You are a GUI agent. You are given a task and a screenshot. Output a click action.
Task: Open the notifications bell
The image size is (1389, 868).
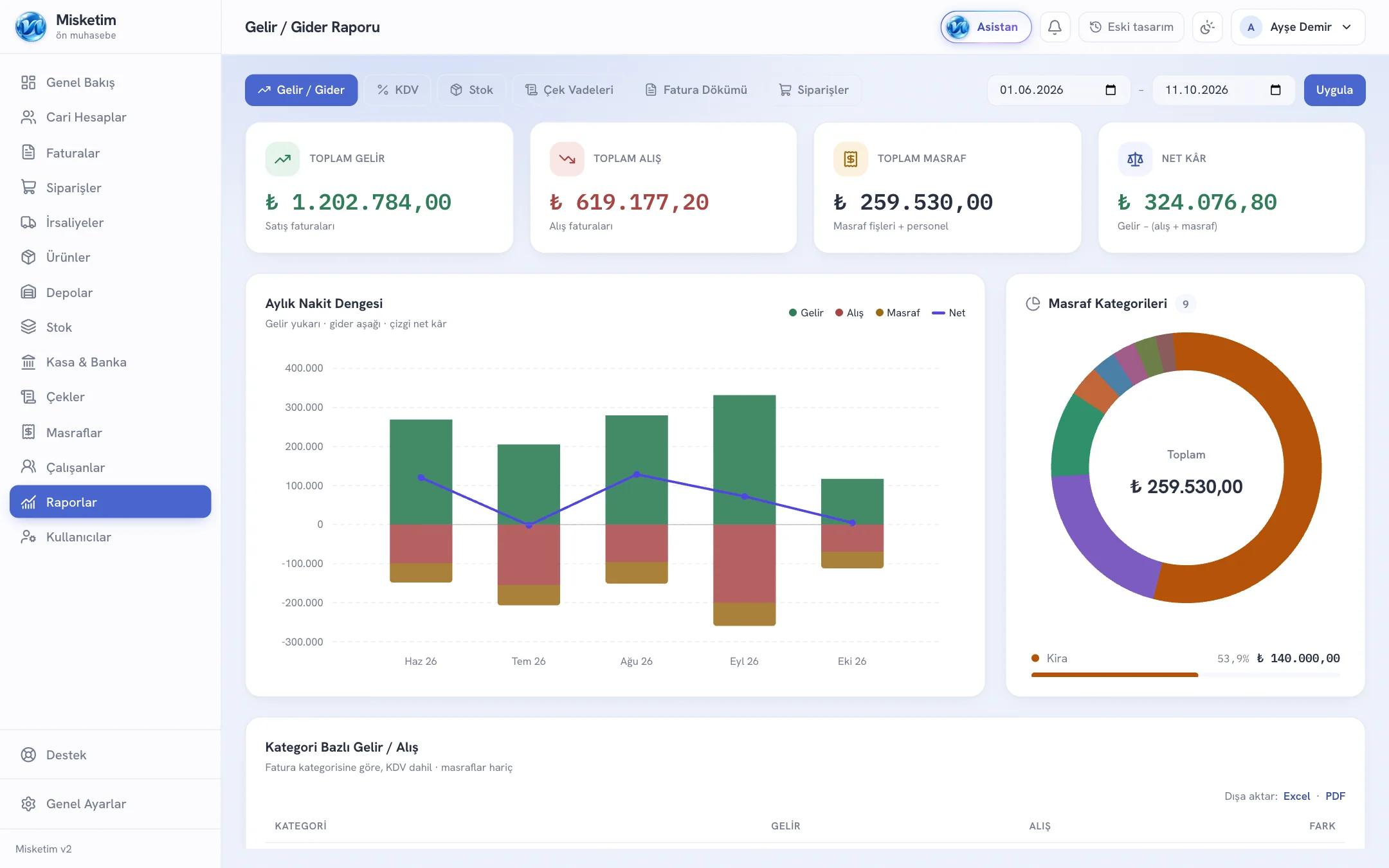coord(1055,27)
